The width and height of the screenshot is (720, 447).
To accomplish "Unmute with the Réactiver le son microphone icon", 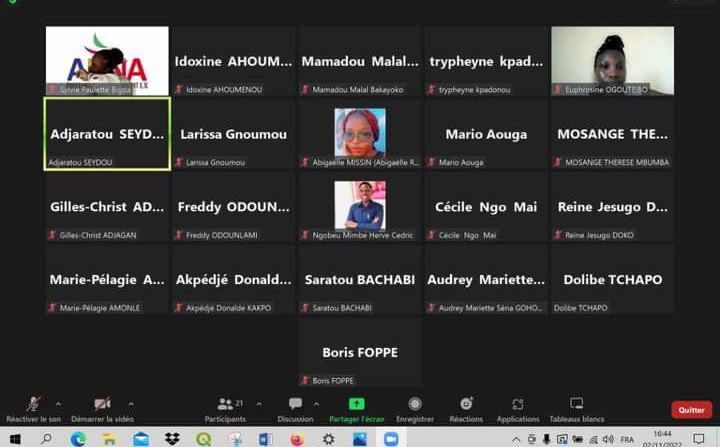I will tap(33, 404).
